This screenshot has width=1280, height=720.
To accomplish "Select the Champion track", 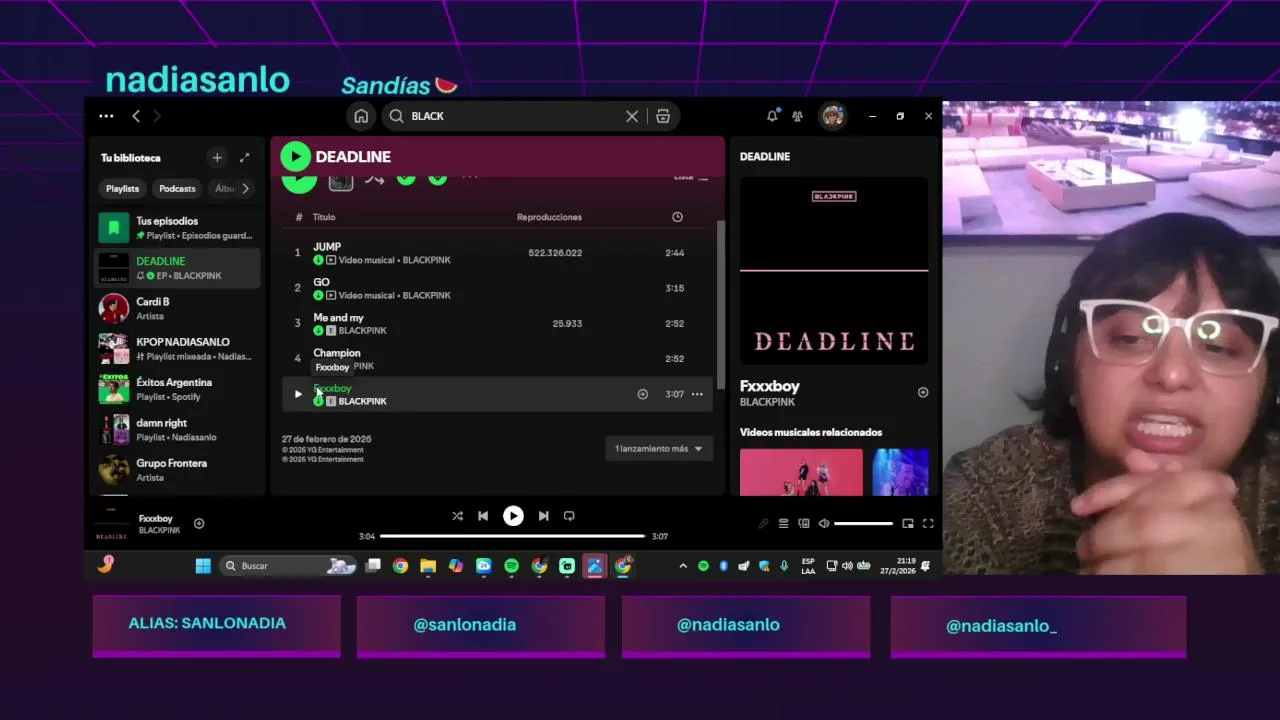I will pos(497,358).
